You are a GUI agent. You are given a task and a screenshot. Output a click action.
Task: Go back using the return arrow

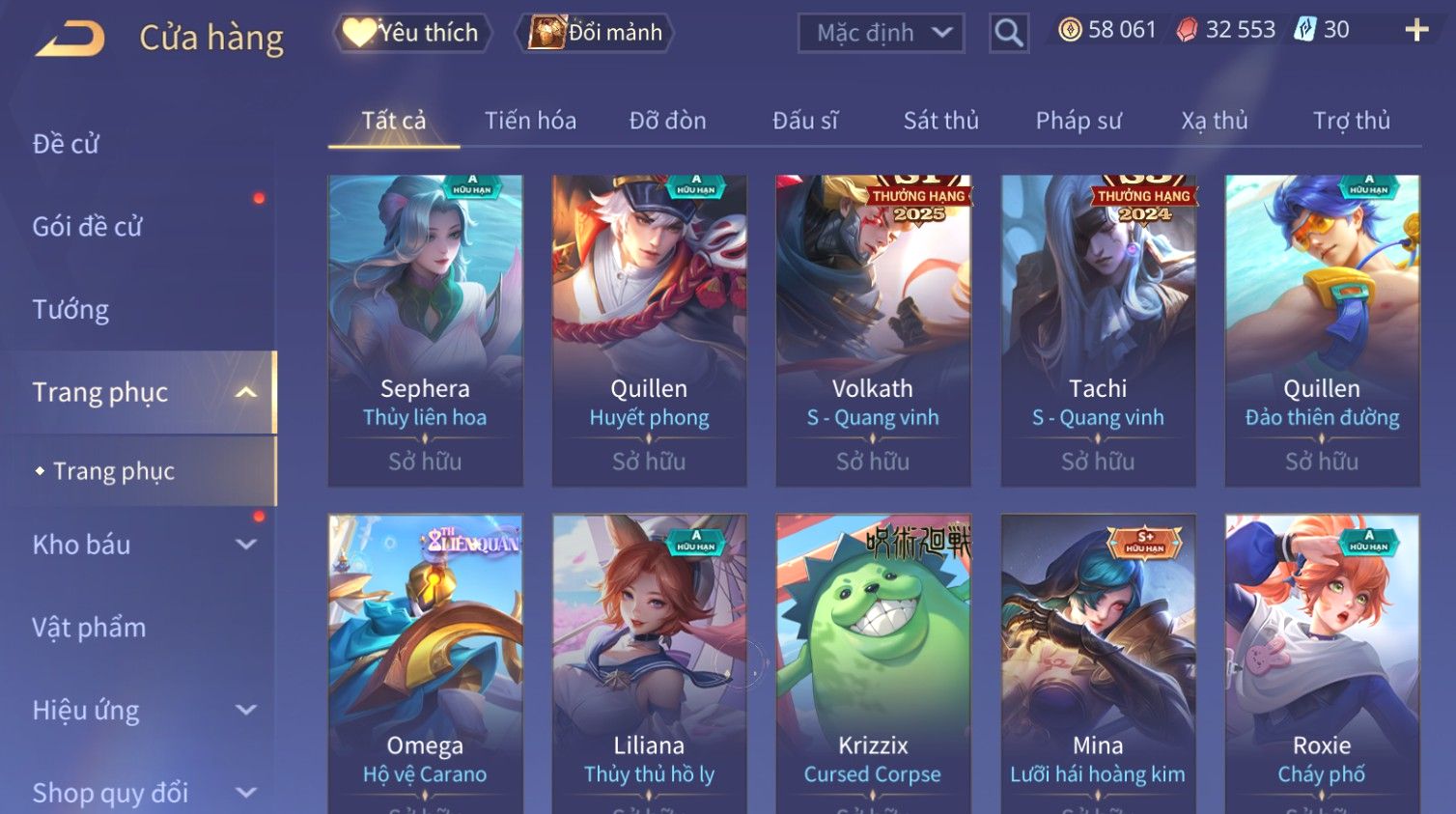[70, 39]
